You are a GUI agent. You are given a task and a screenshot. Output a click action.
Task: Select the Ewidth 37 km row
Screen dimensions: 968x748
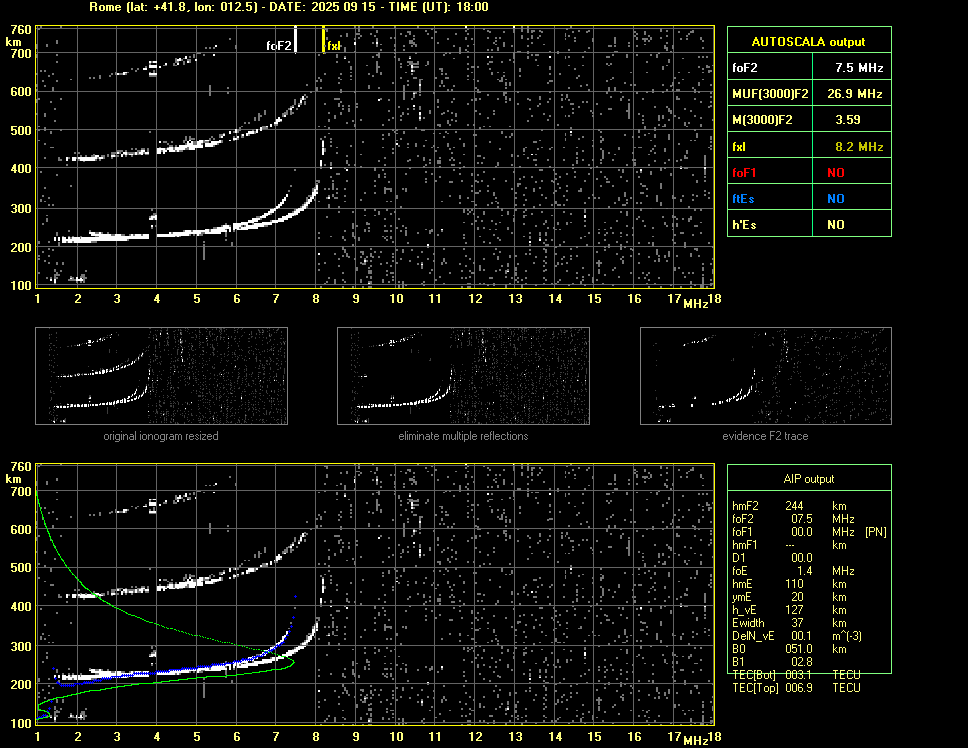[x=790, y=623]
